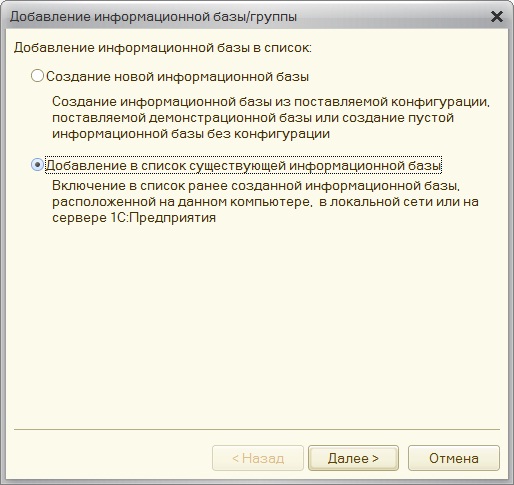The image size is (514, 485).
Task: Click the text 'сервере 1С:Предприятия'
Action: point(134,218)
